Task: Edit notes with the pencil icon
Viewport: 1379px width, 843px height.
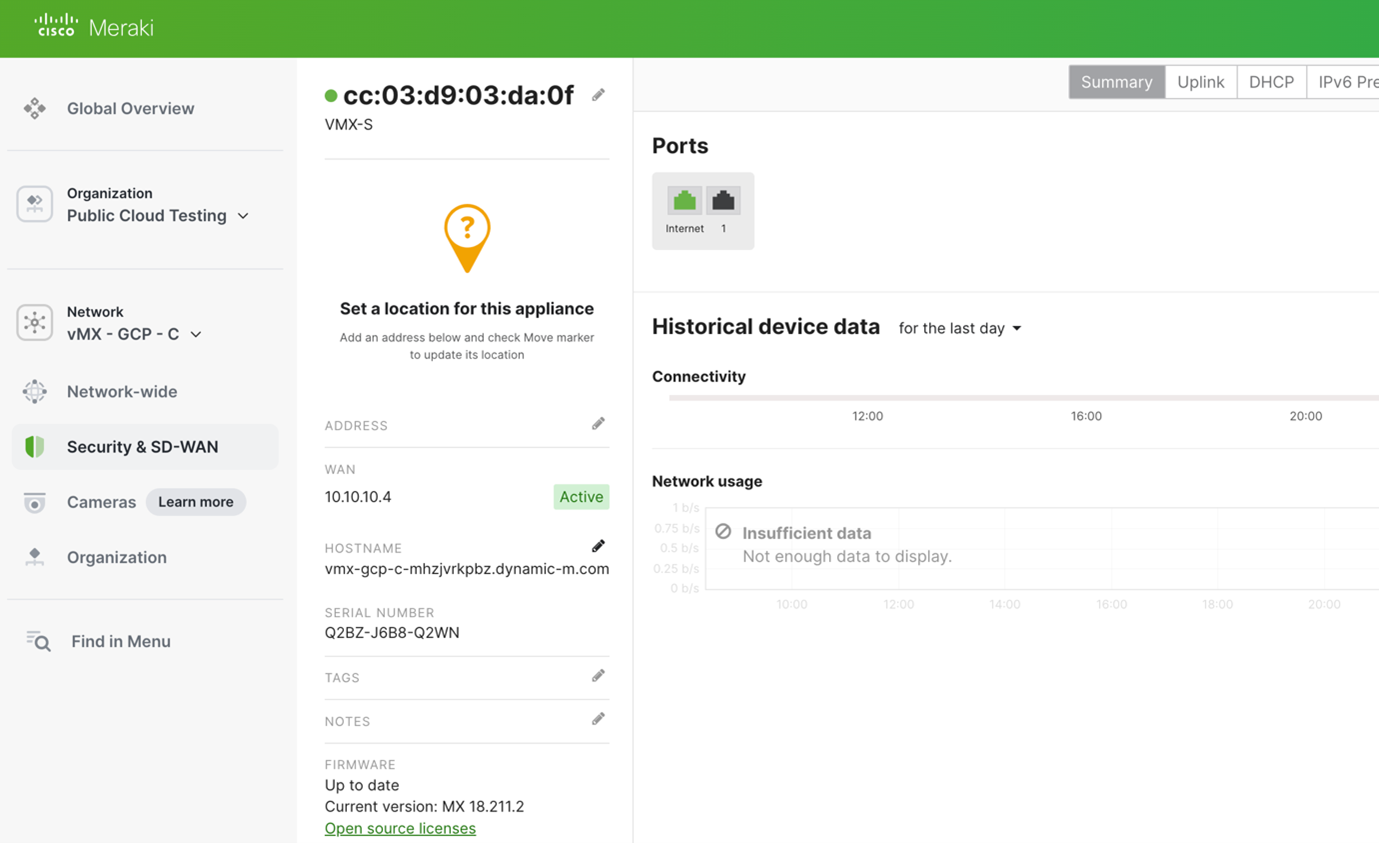Action: pyautogui.click(x=598, y=719)
